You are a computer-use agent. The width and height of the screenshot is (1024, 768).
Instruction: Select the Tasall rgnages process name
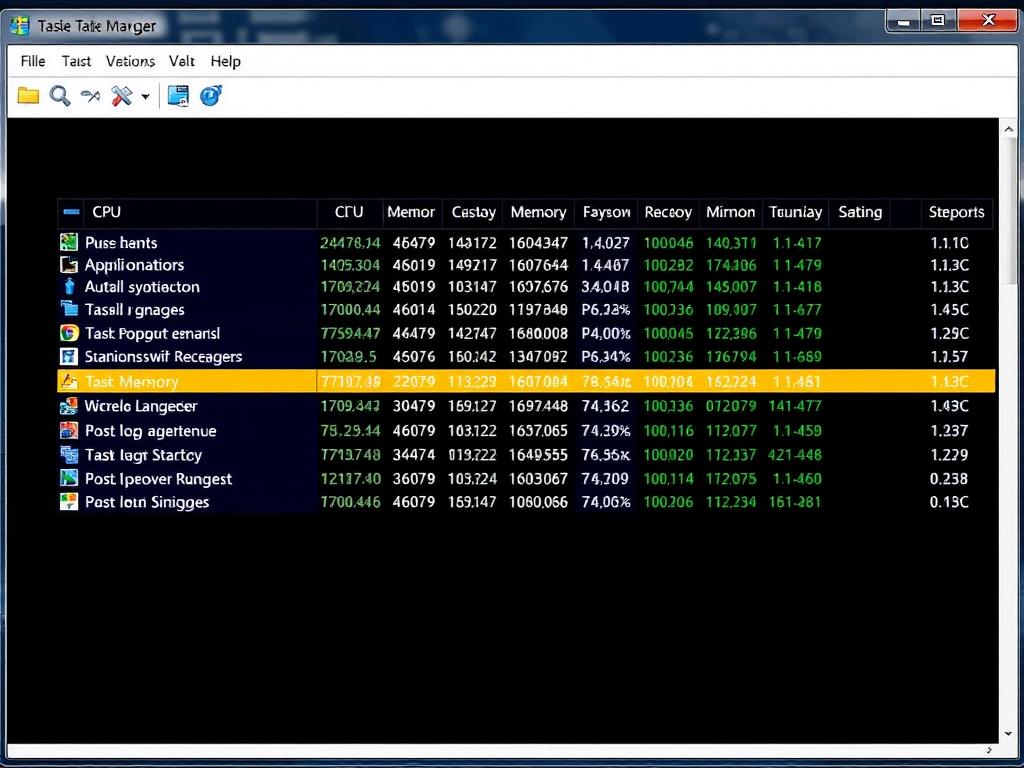pos(135,310)
